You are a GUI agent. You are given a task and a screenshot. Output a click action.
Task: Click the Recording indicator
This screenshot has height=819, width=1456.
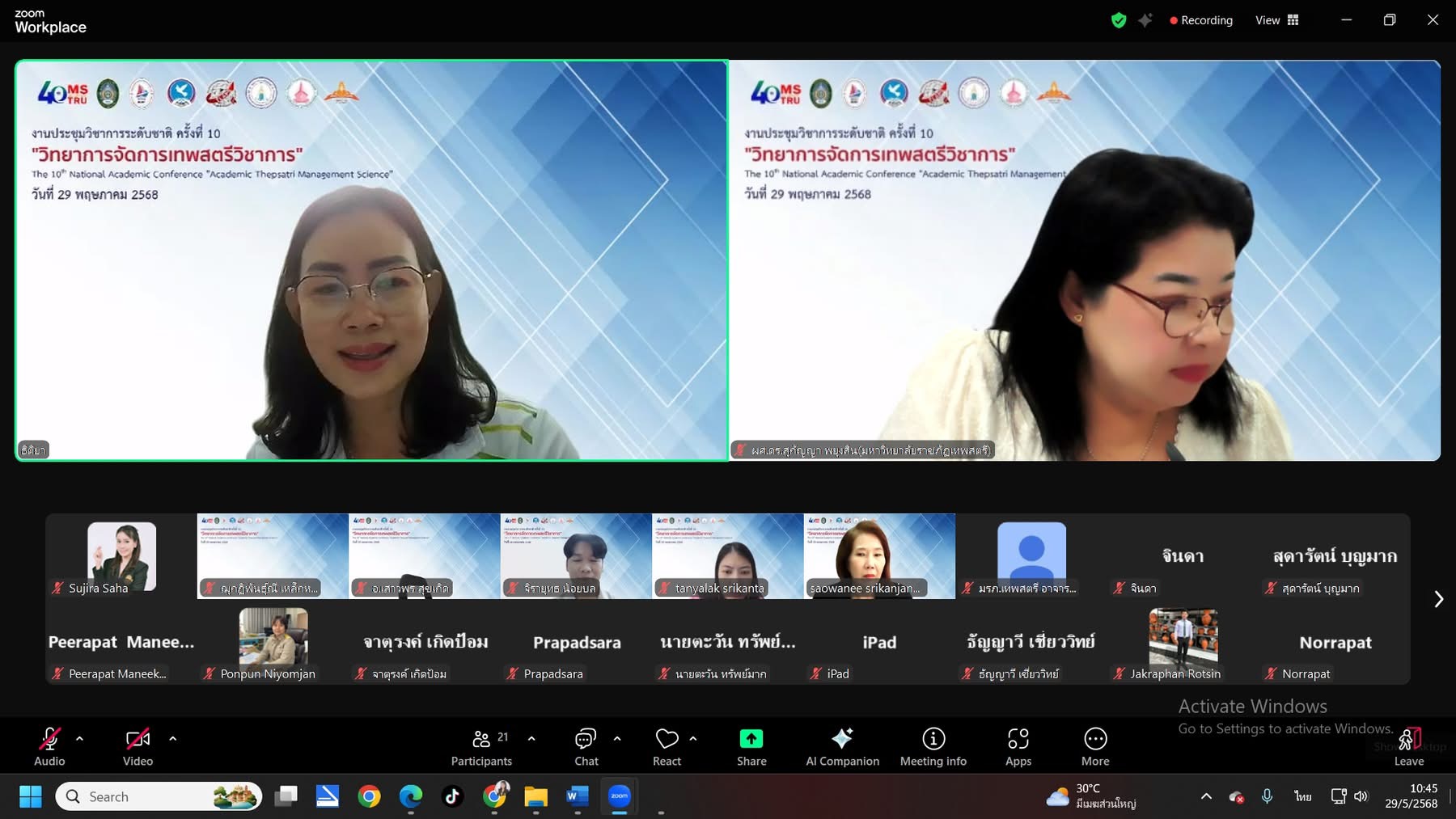pos(1201,20)
